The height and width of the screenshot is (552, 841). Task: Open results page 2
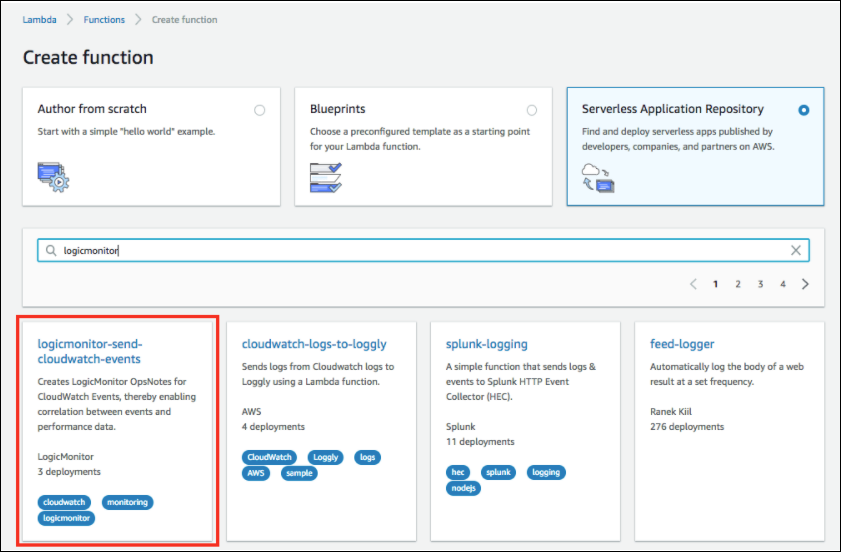[738, 284]
